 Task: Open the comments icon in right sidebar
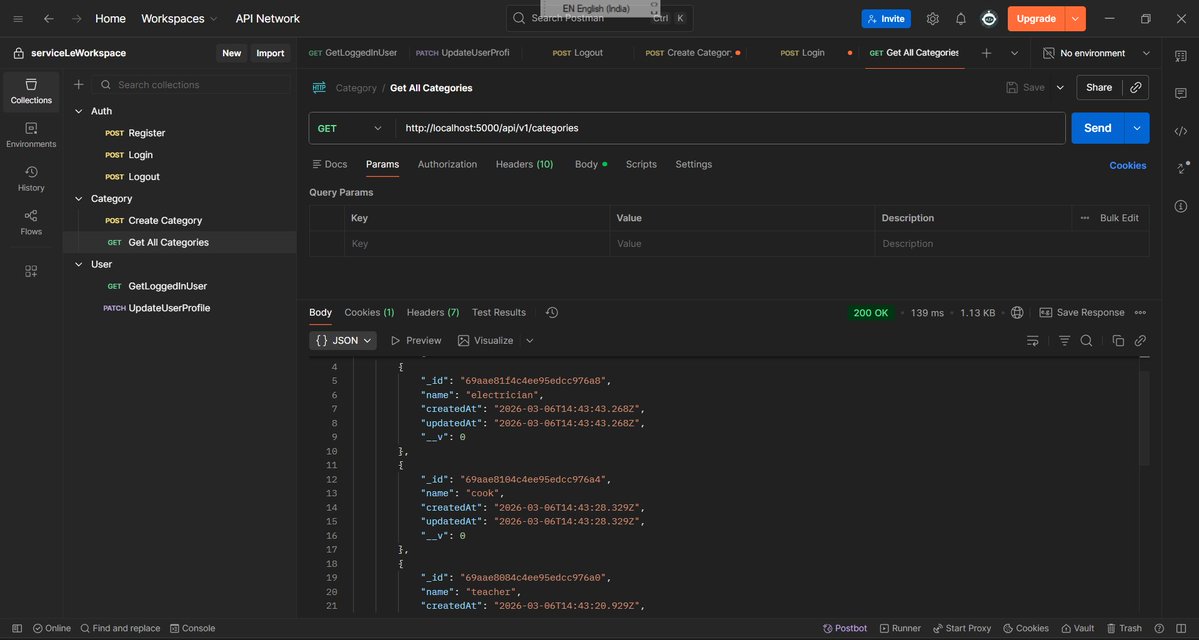pyautogui.click(x=1181, y=93)
